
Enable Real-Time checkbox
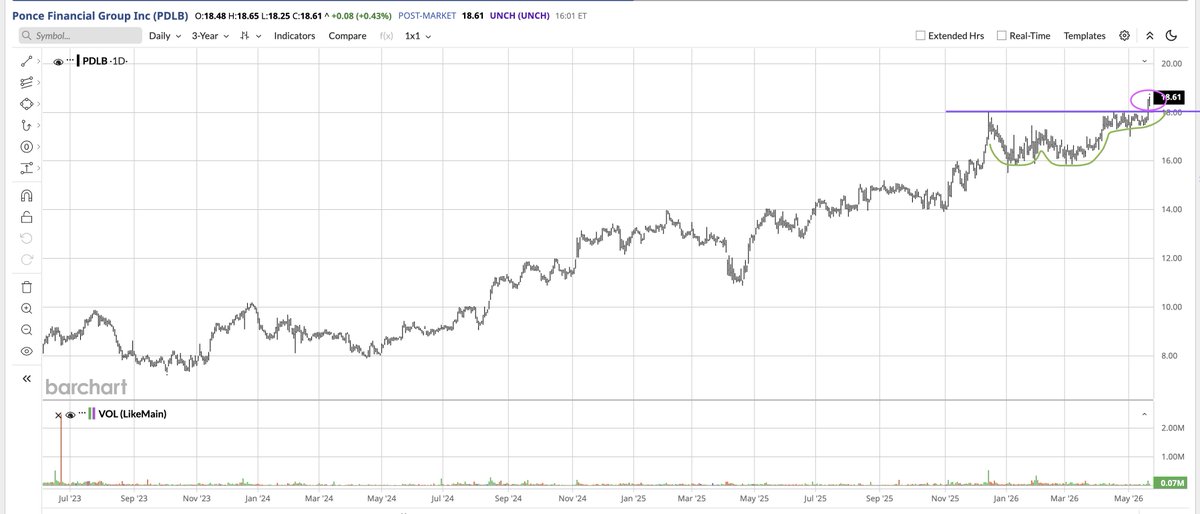coord(1000,36)
